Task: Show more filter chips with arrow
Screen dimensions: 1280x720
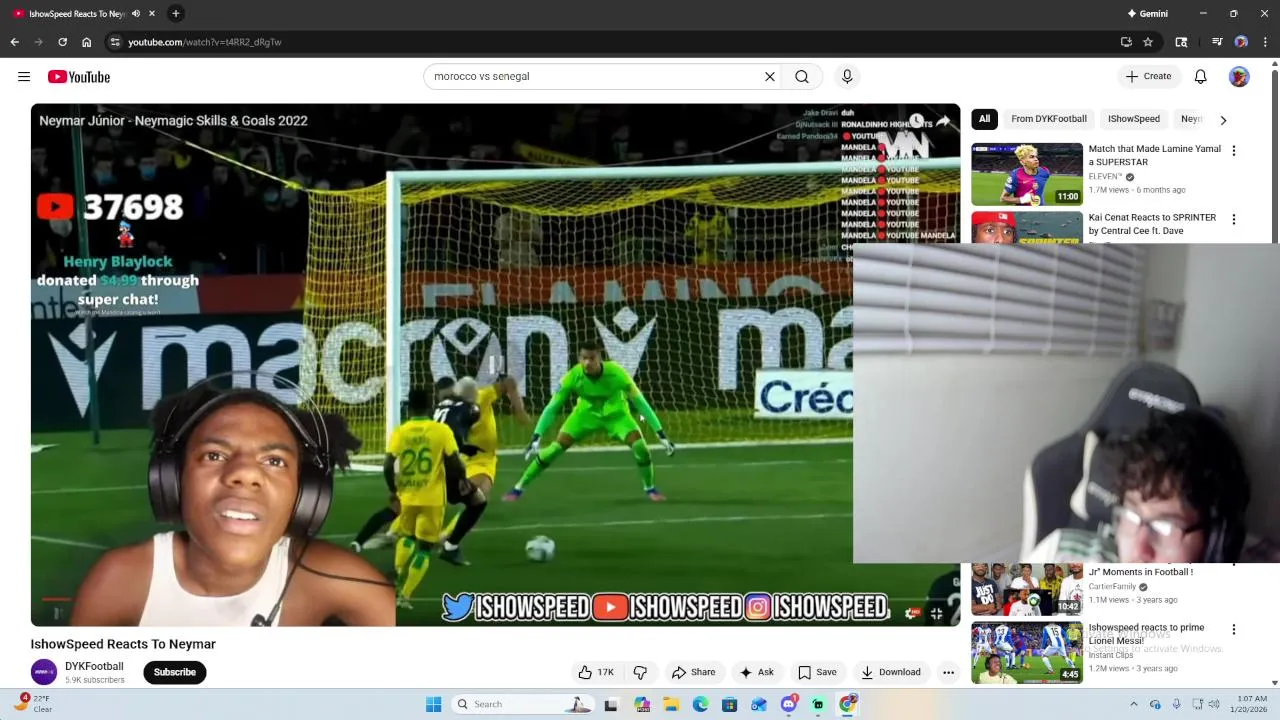Action: pyautogui.click(x=1223, y=120)
